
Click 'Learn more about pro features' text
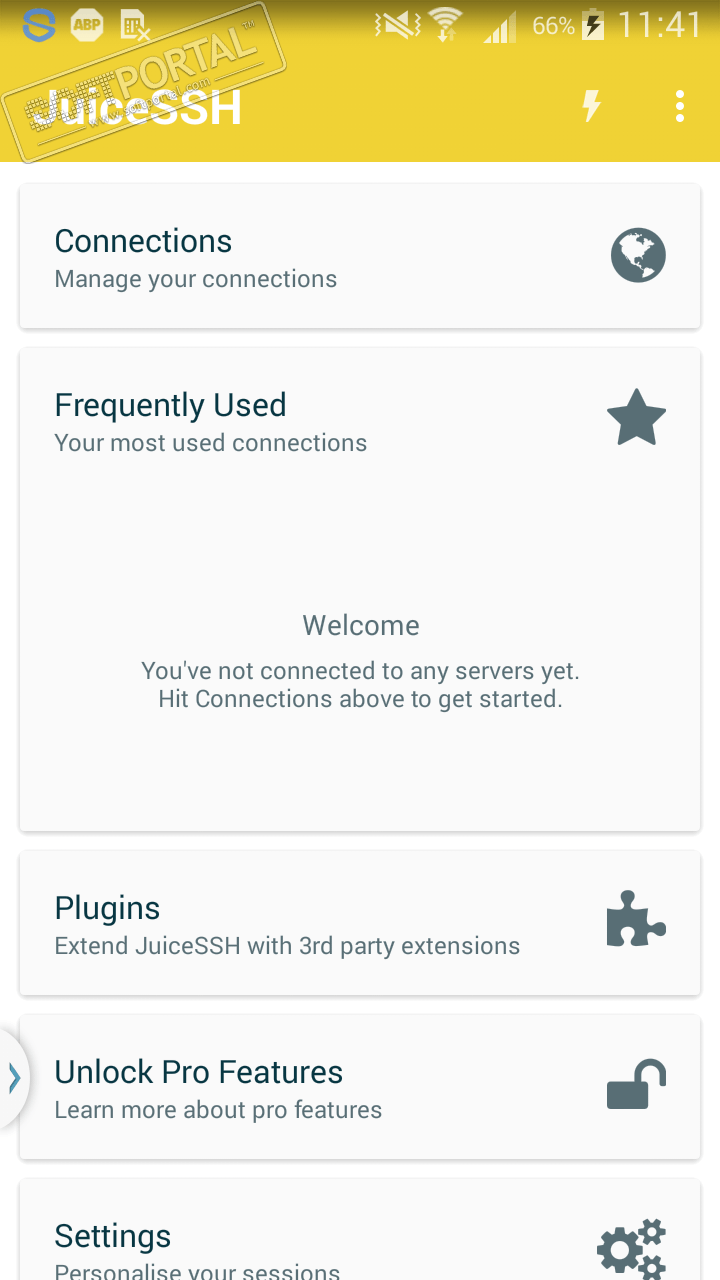click(218, 1110)
